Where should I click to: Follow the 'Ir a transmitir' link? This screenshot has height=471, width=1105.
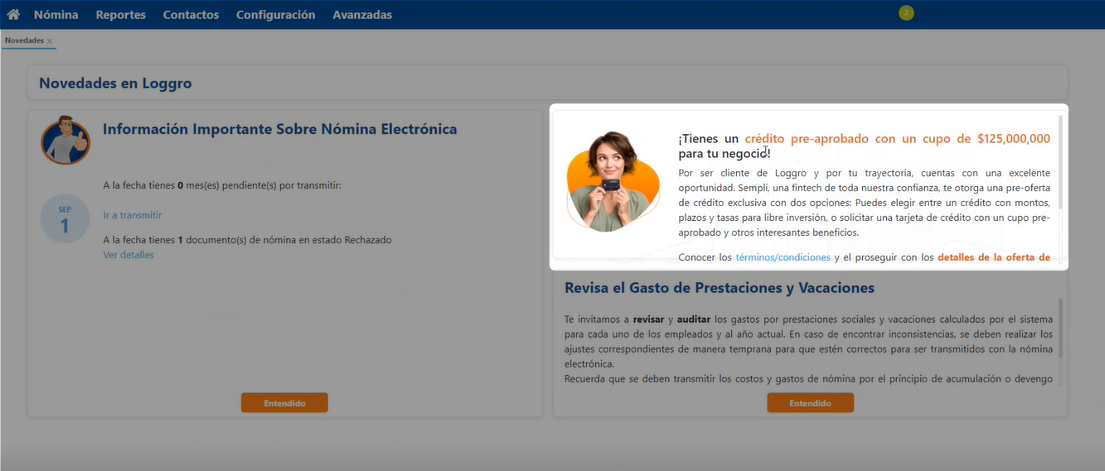tap(132, 215)
